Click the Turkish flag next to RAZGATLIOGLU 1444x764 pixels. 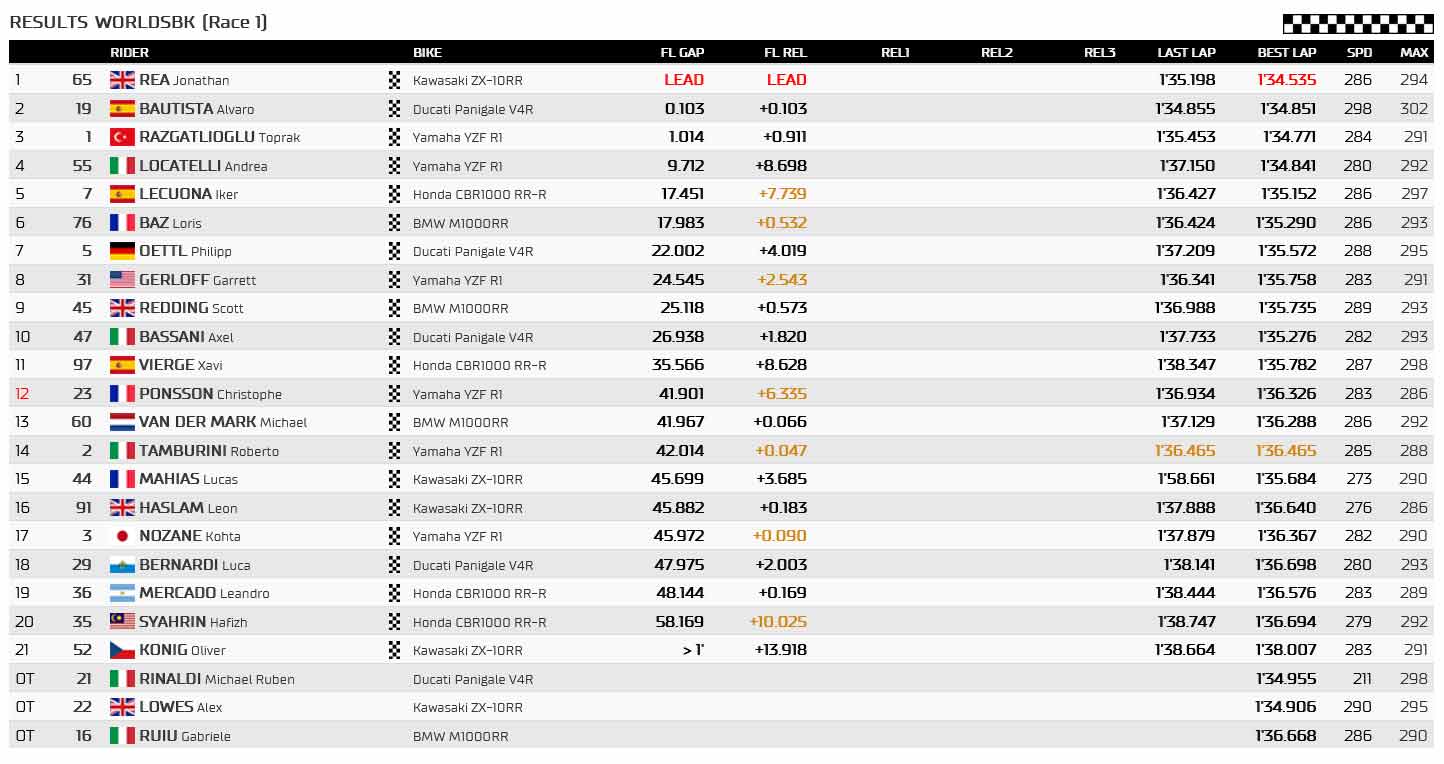122,137
